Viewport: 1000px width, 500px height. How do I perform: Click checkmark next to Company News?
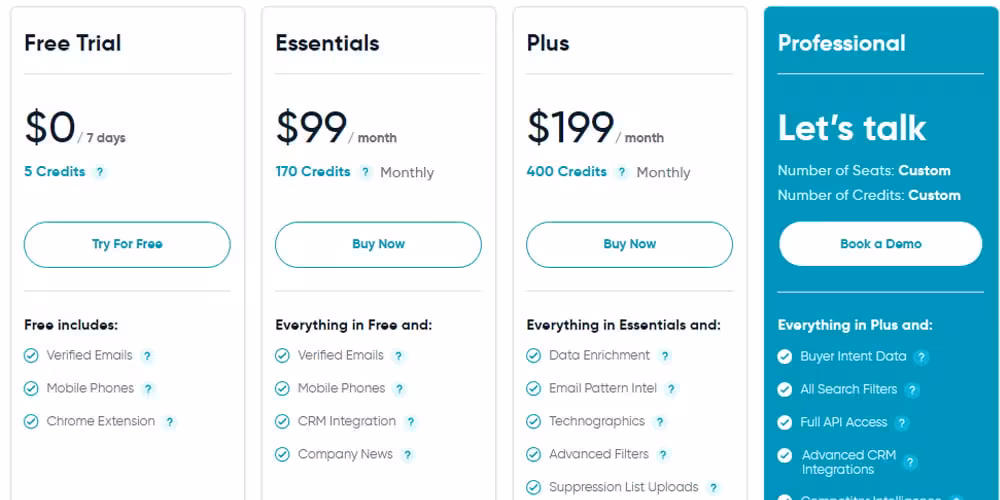[282, 455]
